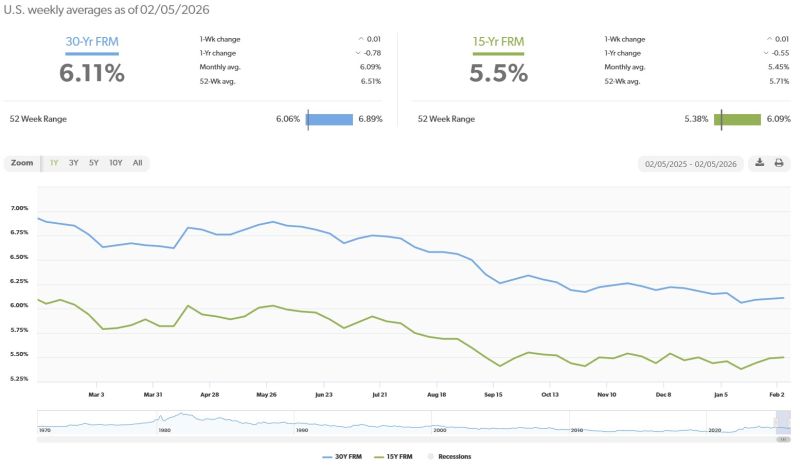Switch zoom to 3Y
This screenshot has height=466, width=800.
(x=74, y=163)
